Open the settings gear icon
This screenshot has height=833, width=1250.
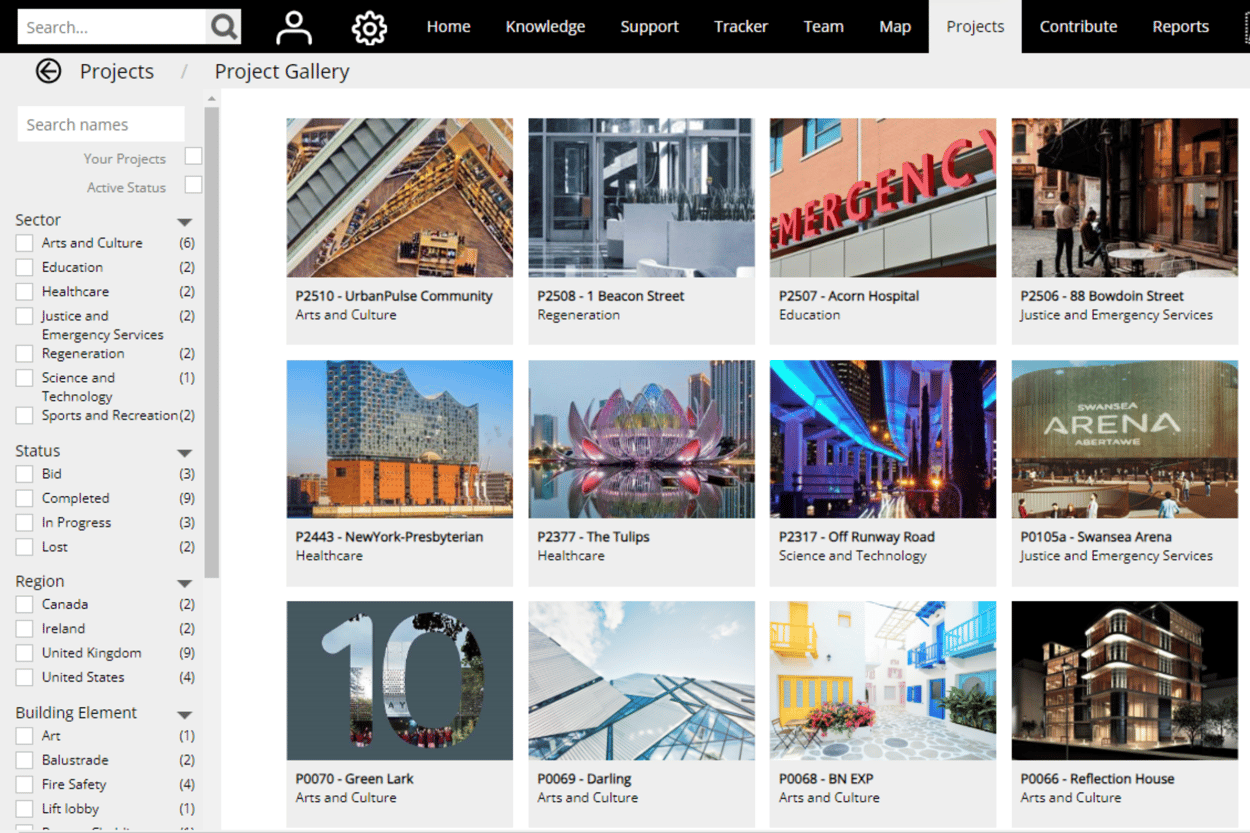coord(369,27)
